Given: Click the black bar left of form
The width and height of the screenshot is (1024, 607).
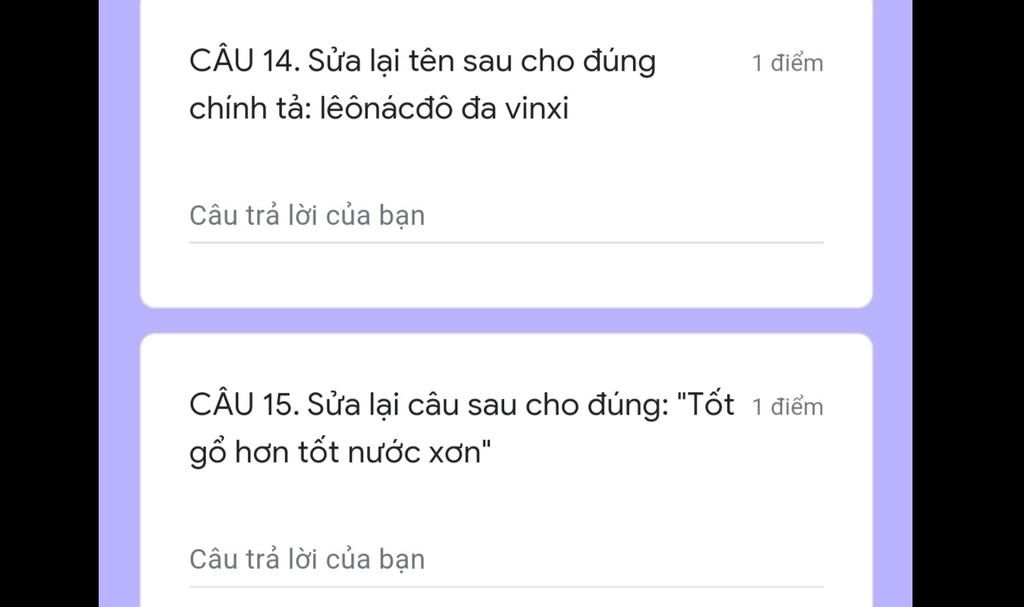Looking at the screenshot, I should (x=49, y=303).
